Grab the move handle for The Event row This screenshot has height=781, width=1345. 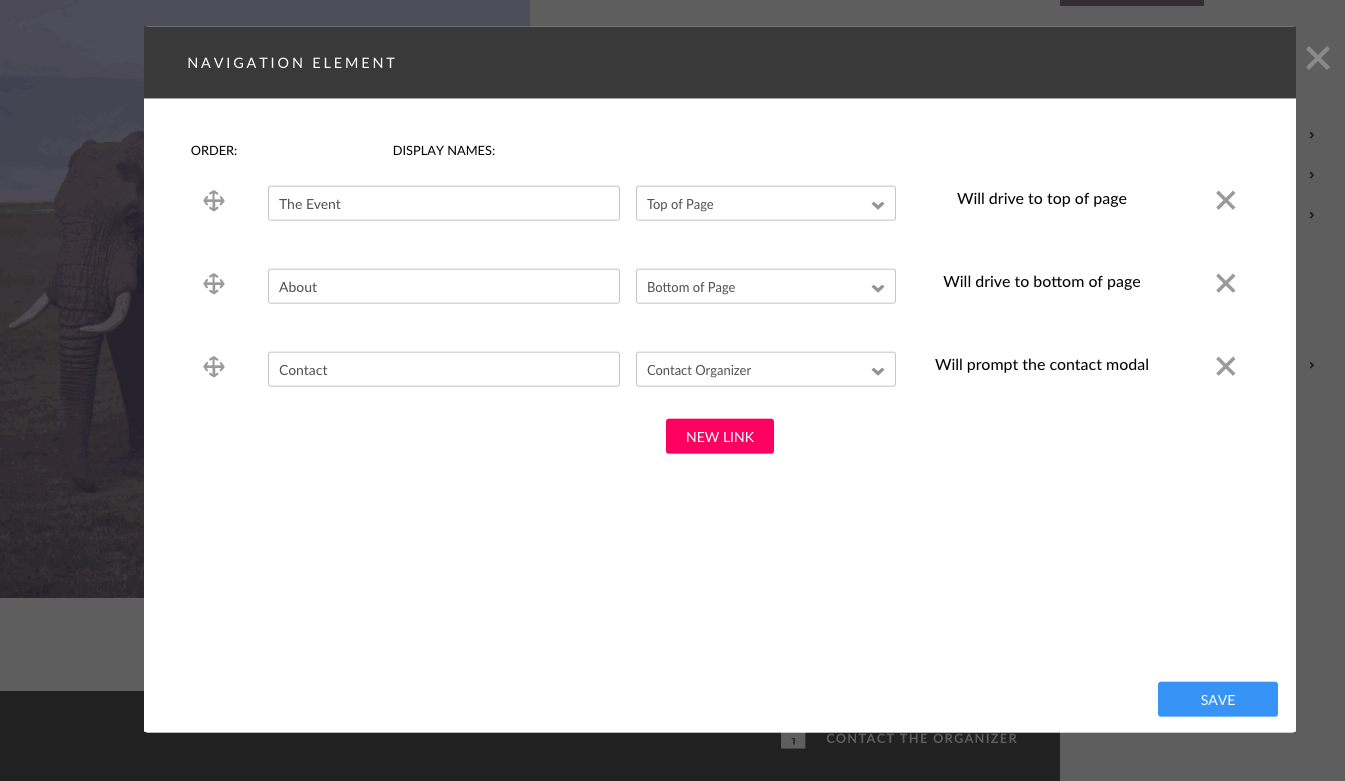(214, 201)
